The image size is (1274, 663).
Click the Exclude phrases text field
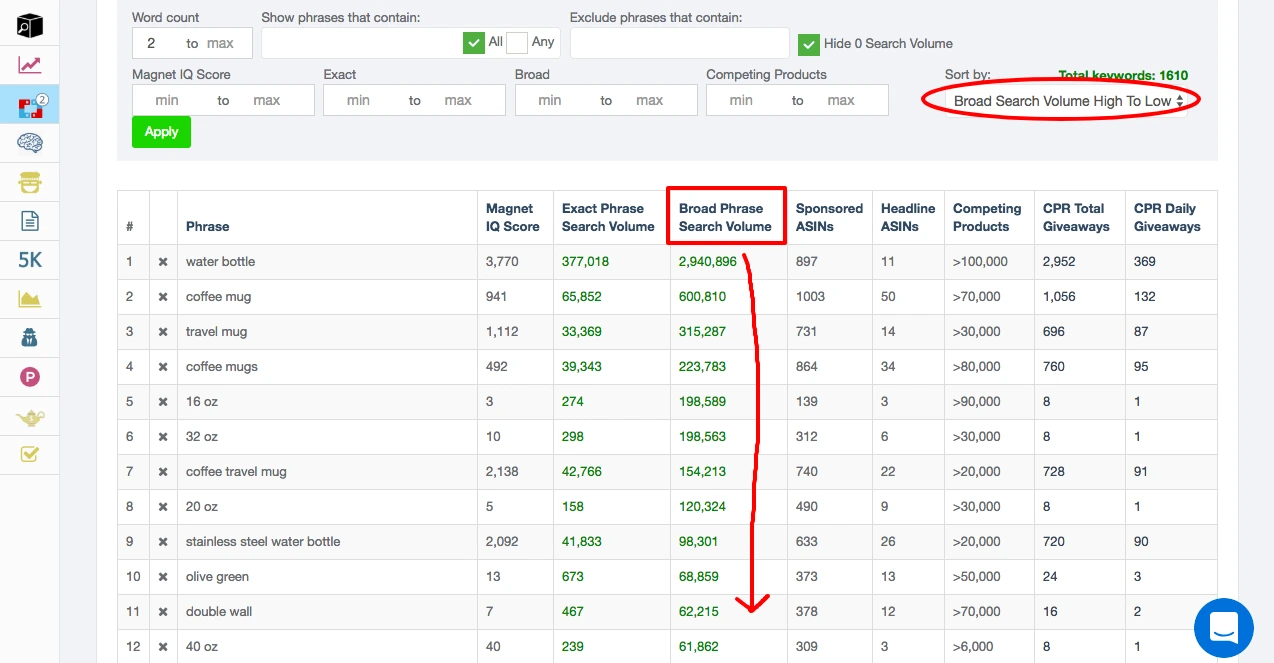tap(679, 43)
